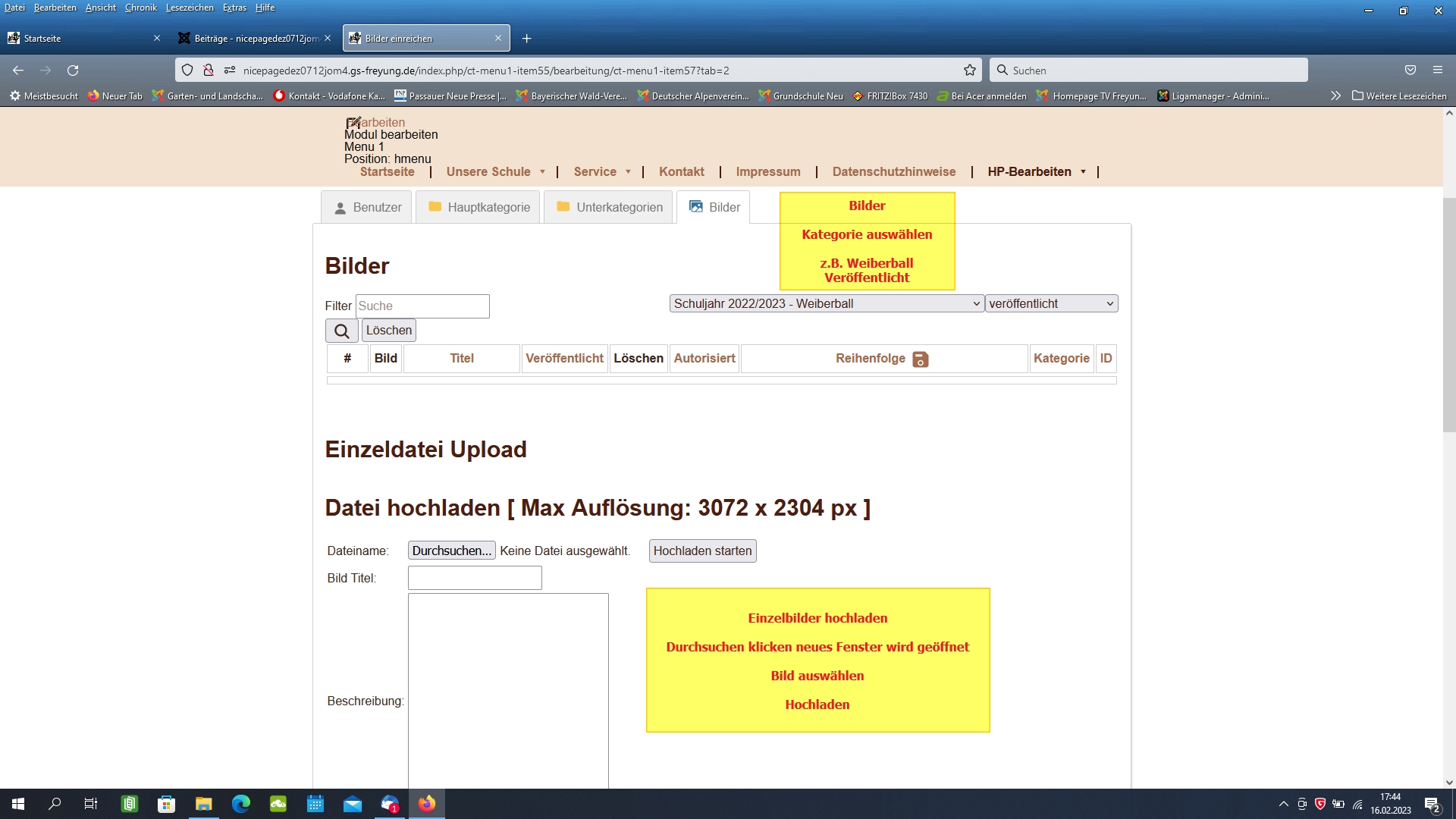The width and height of the screenshot is (1456, 819).
Task: Switch to the Hauptkategorie tab
Action: click(478, 208)
